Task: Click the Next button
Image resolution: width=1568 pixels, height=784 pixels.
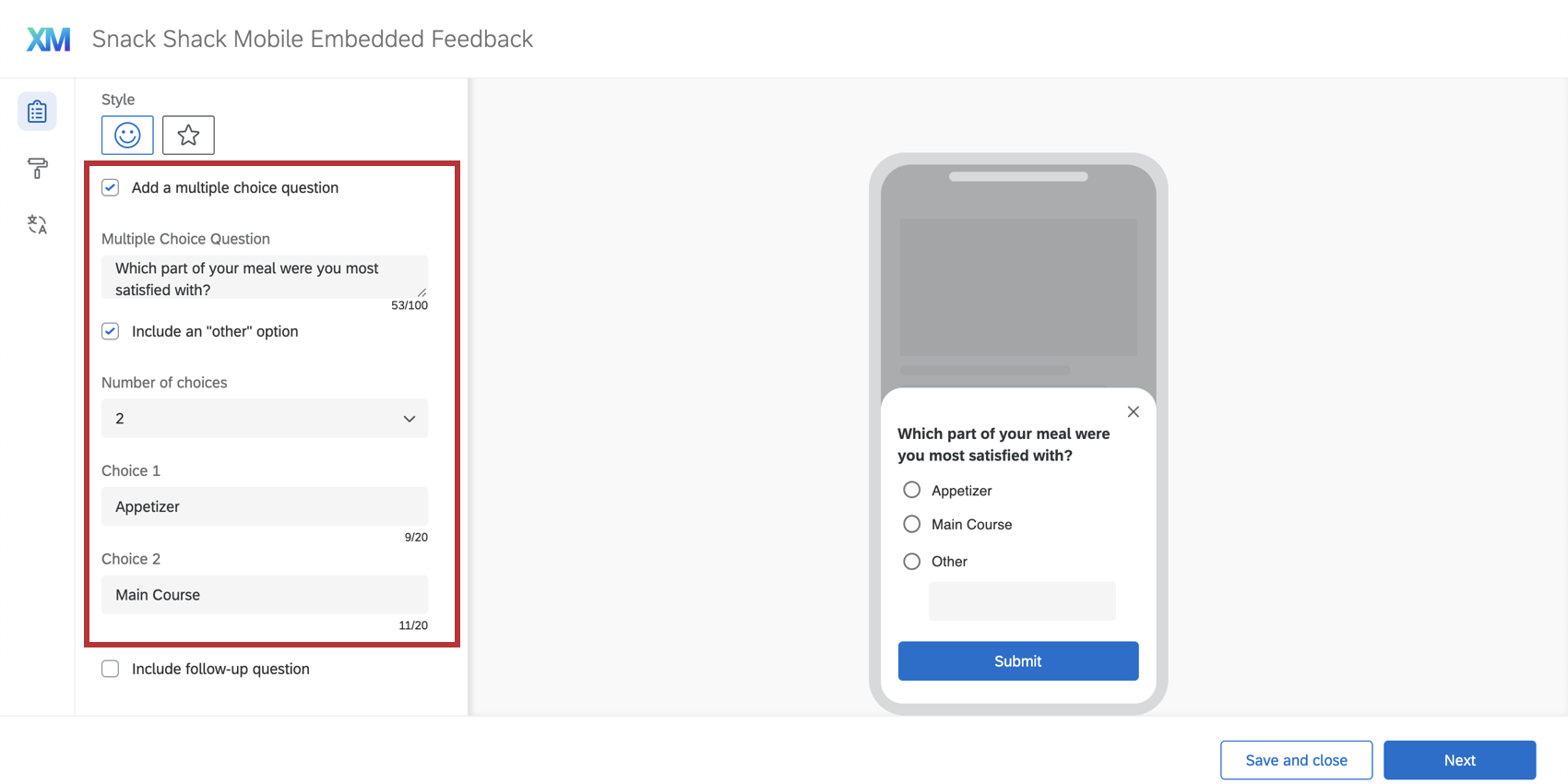Action: 1459,760
